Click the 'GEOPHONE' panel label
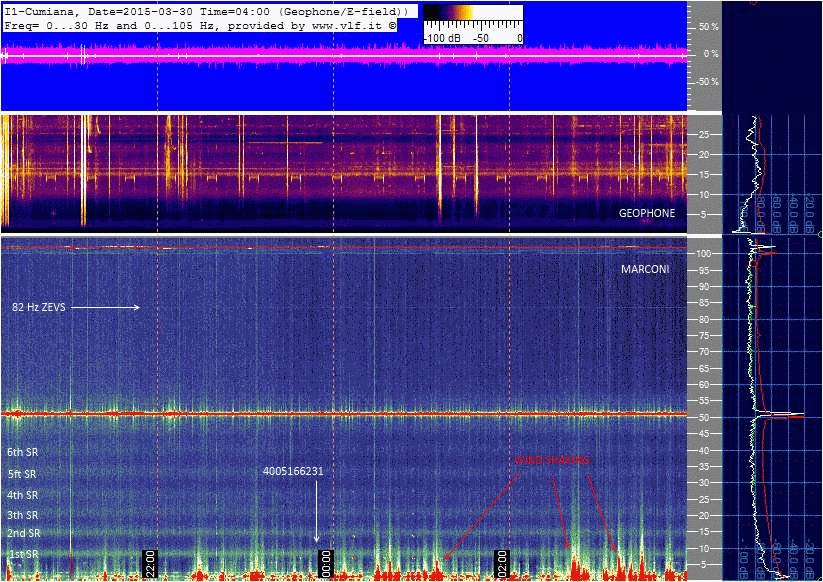This screenshot has width=823, height=582. [647, 213]
